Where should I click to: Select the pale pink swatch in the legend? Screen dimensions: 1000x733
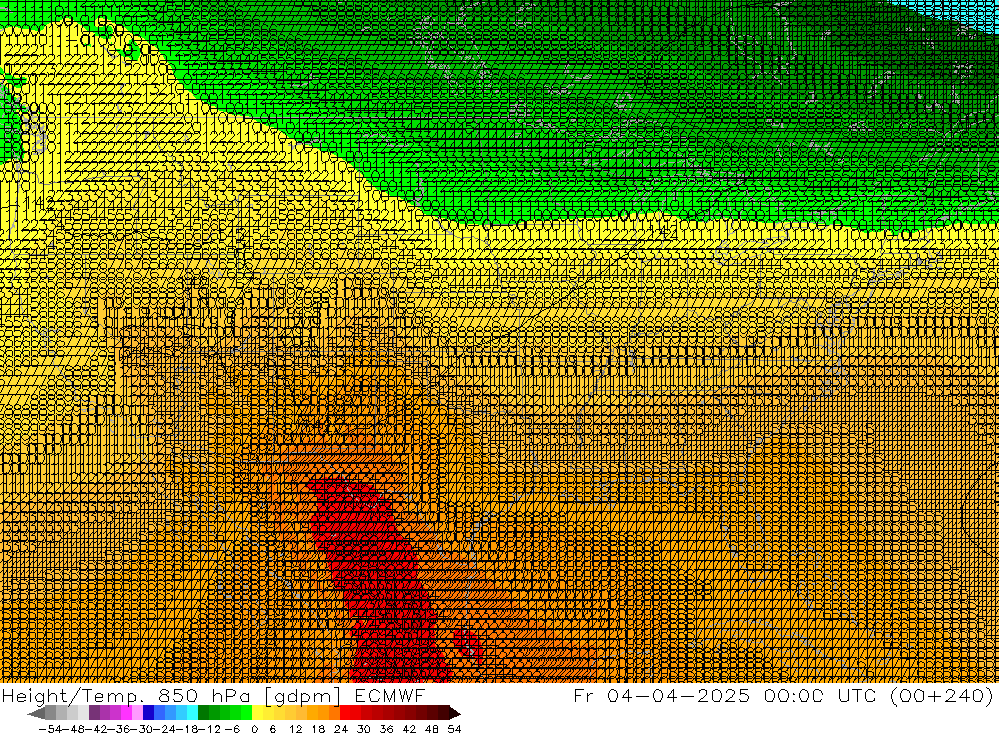coord(137,713)
